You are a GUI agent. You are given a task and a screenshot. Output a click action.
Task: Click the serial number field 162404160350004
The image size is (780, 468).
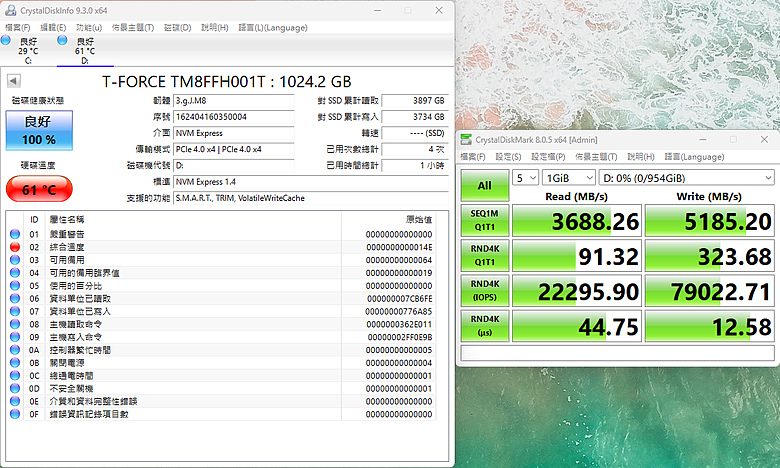(x=233, y=117)
